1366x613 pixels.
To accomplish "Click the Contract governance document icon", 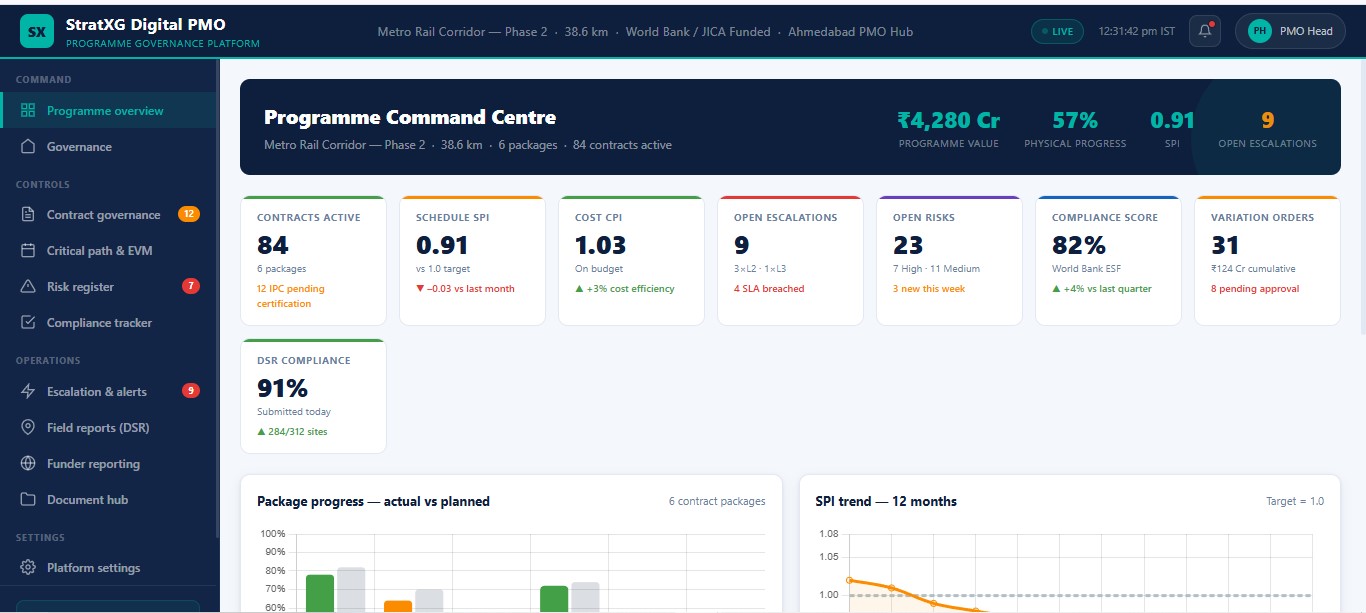I will [x=28, y=215].
